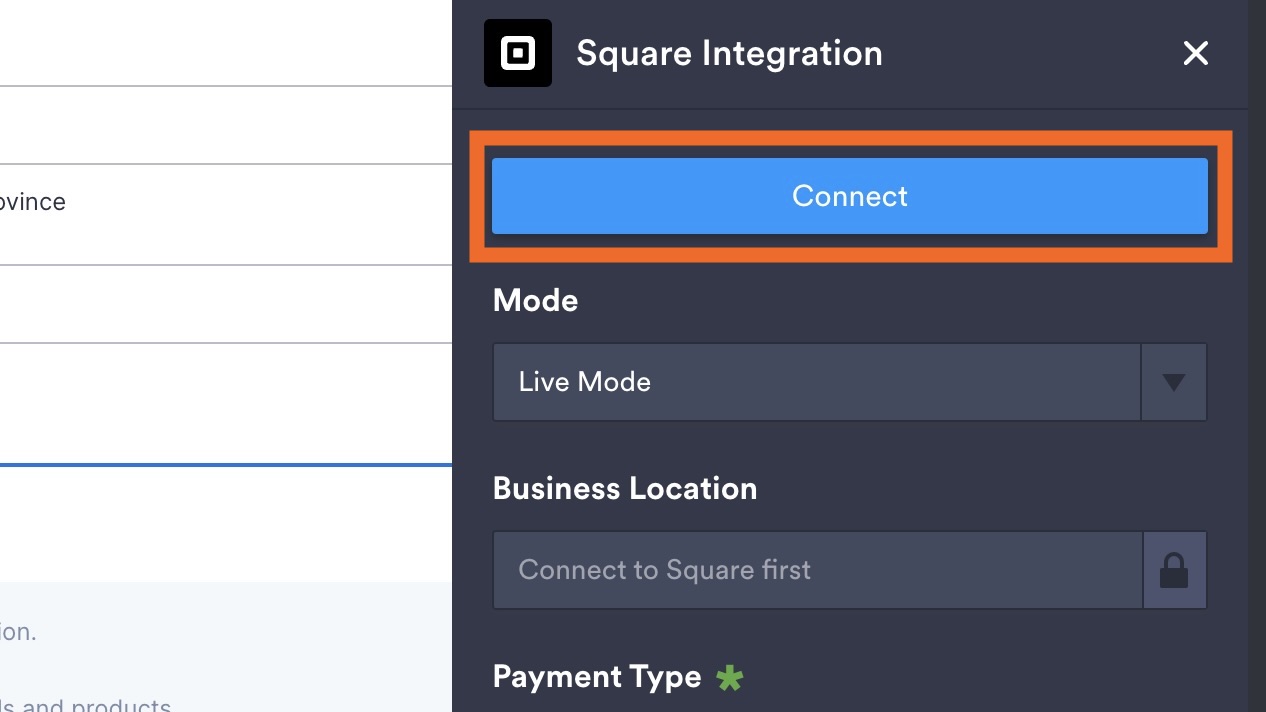Image resolution: width=1266 pixels, height=712 pixels.
Task: Click the Payment Type label
Action: 597,677
